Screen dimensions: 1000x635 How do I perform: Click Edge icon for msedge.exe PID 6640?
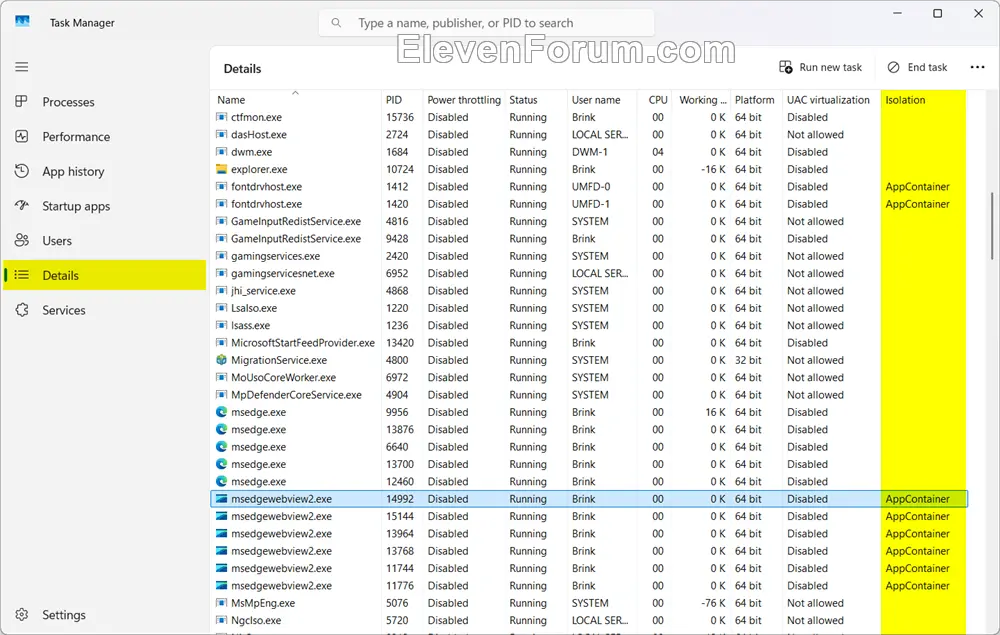[x=221, y=446]
